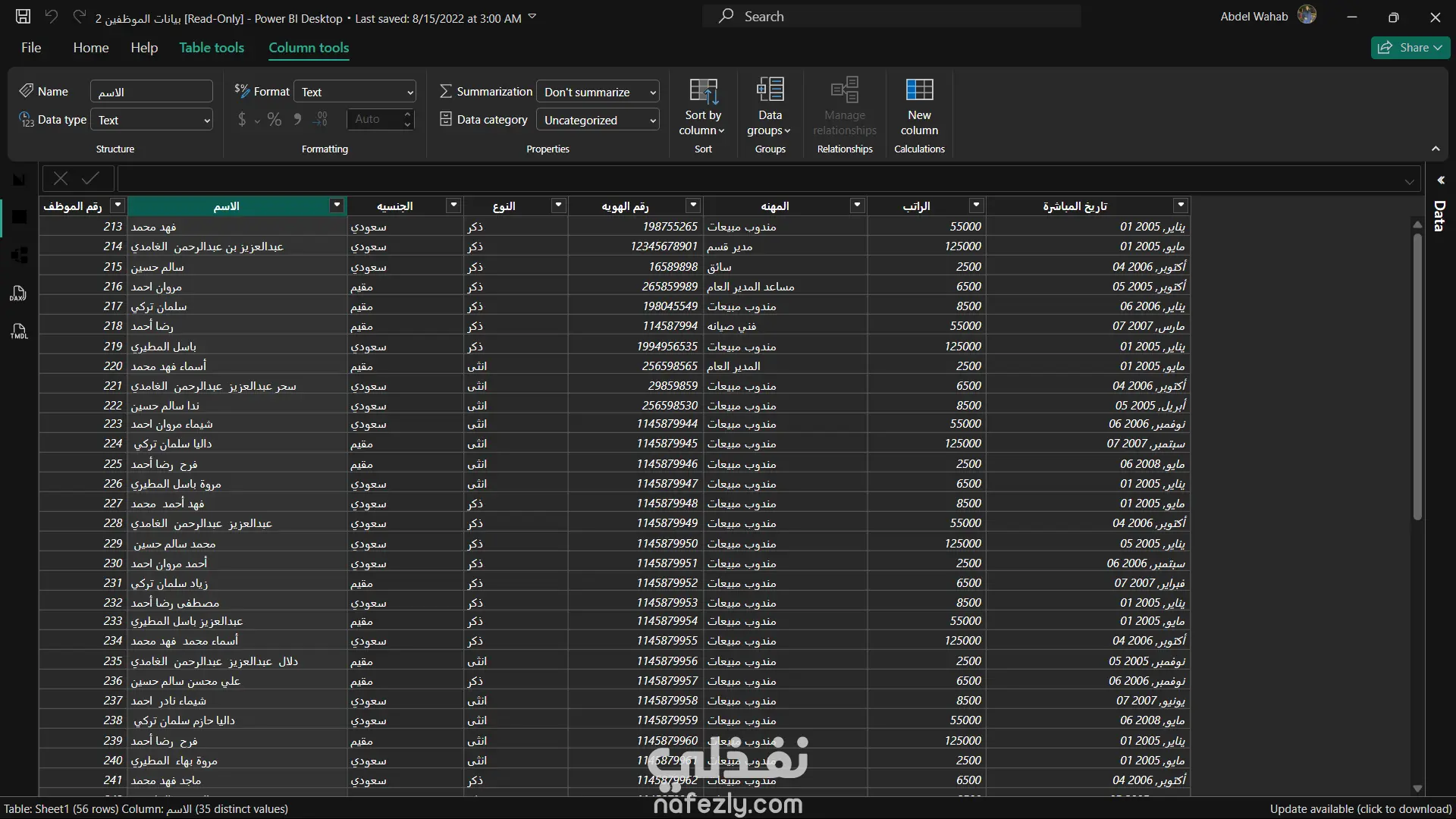The image size is (1456, 819).
Task: Open TMDL view in left sidebar
Action: pyautogui.click(x=19, y=331)
